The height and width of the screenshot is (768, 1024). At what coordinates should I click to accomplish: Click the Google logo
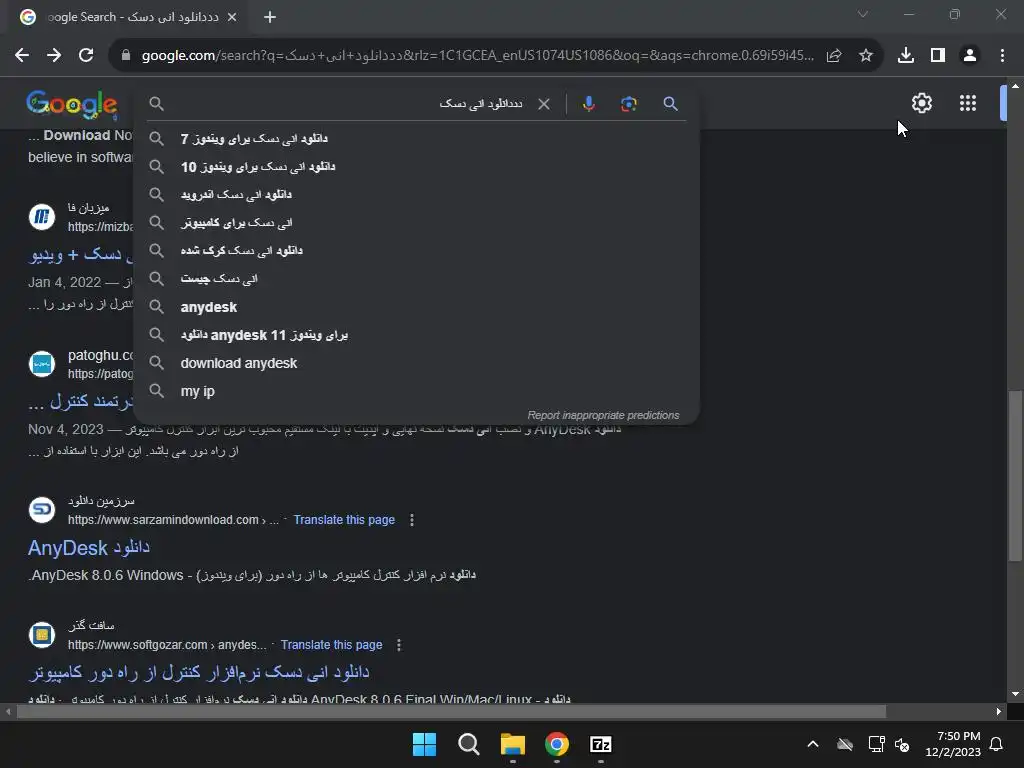72,104
